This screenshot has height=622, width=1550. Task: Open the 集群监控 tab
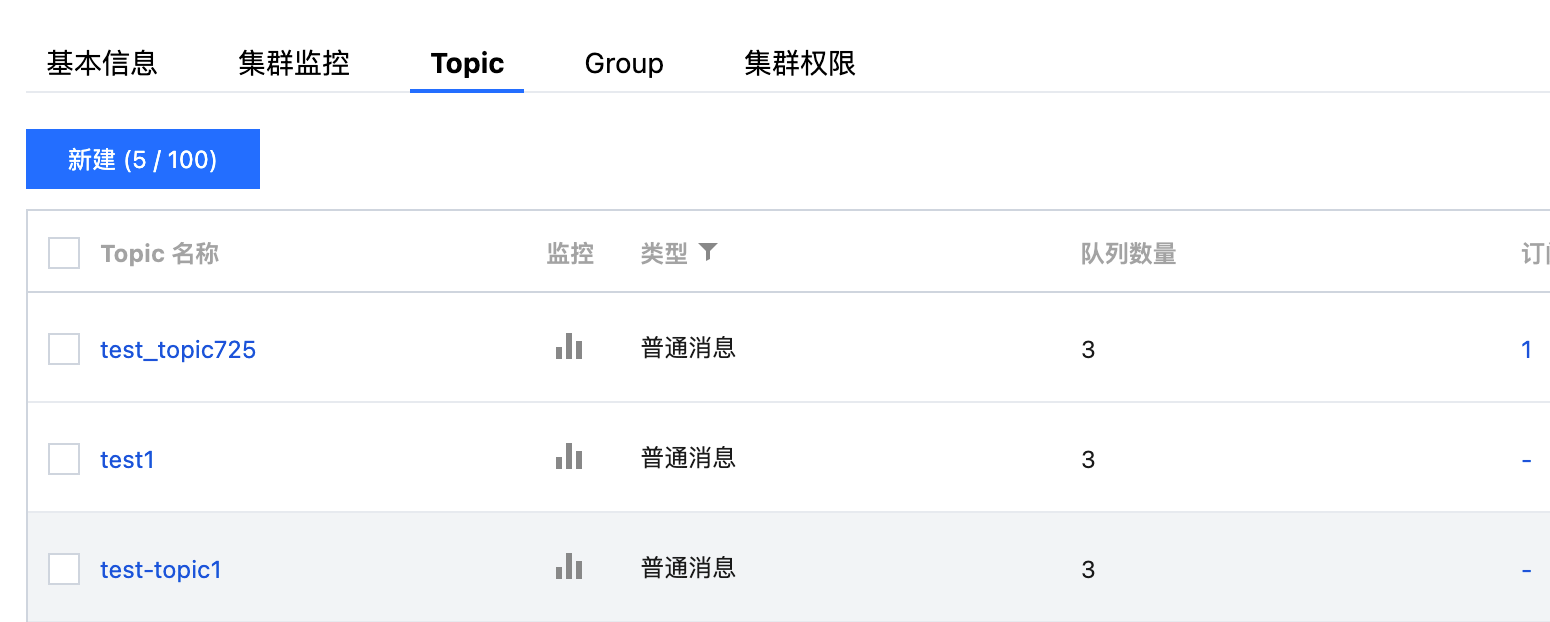pyautogui.click(x=293, y=63)
